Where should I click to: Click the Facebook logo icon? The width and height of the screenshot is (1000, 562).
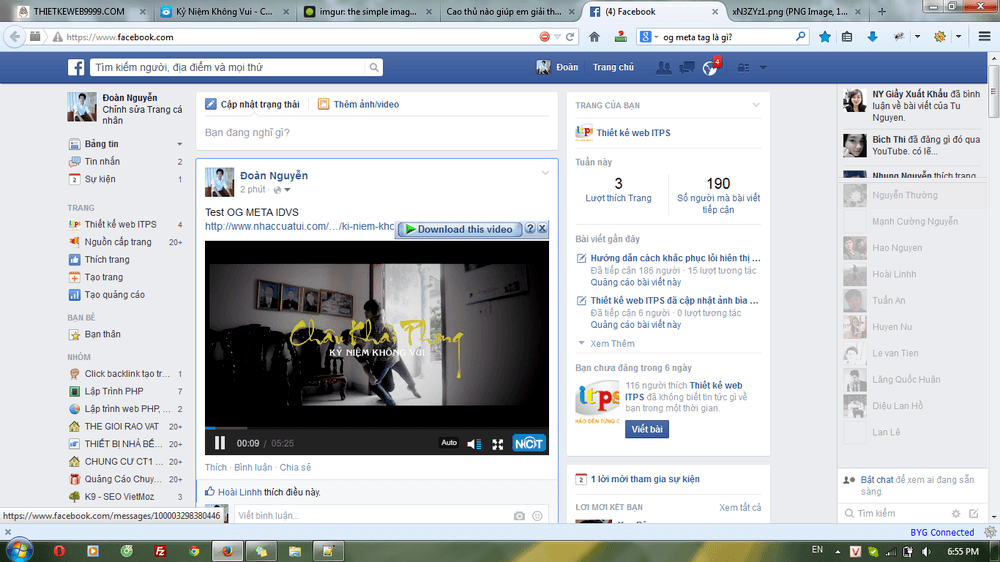tap(76, 67)
